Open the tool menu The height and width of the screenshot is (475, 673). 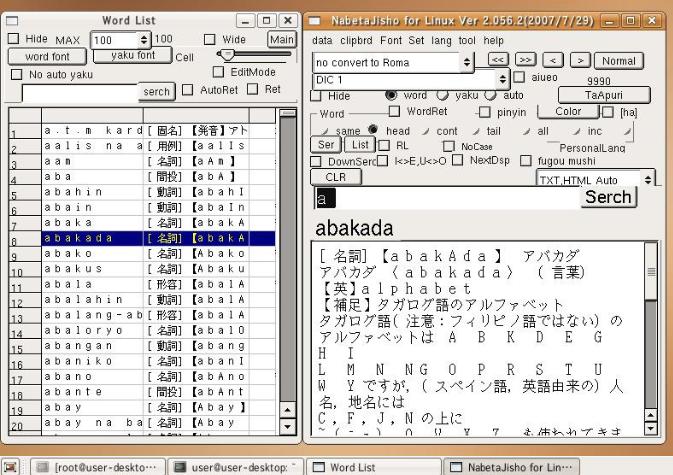(x=467, y=40)
